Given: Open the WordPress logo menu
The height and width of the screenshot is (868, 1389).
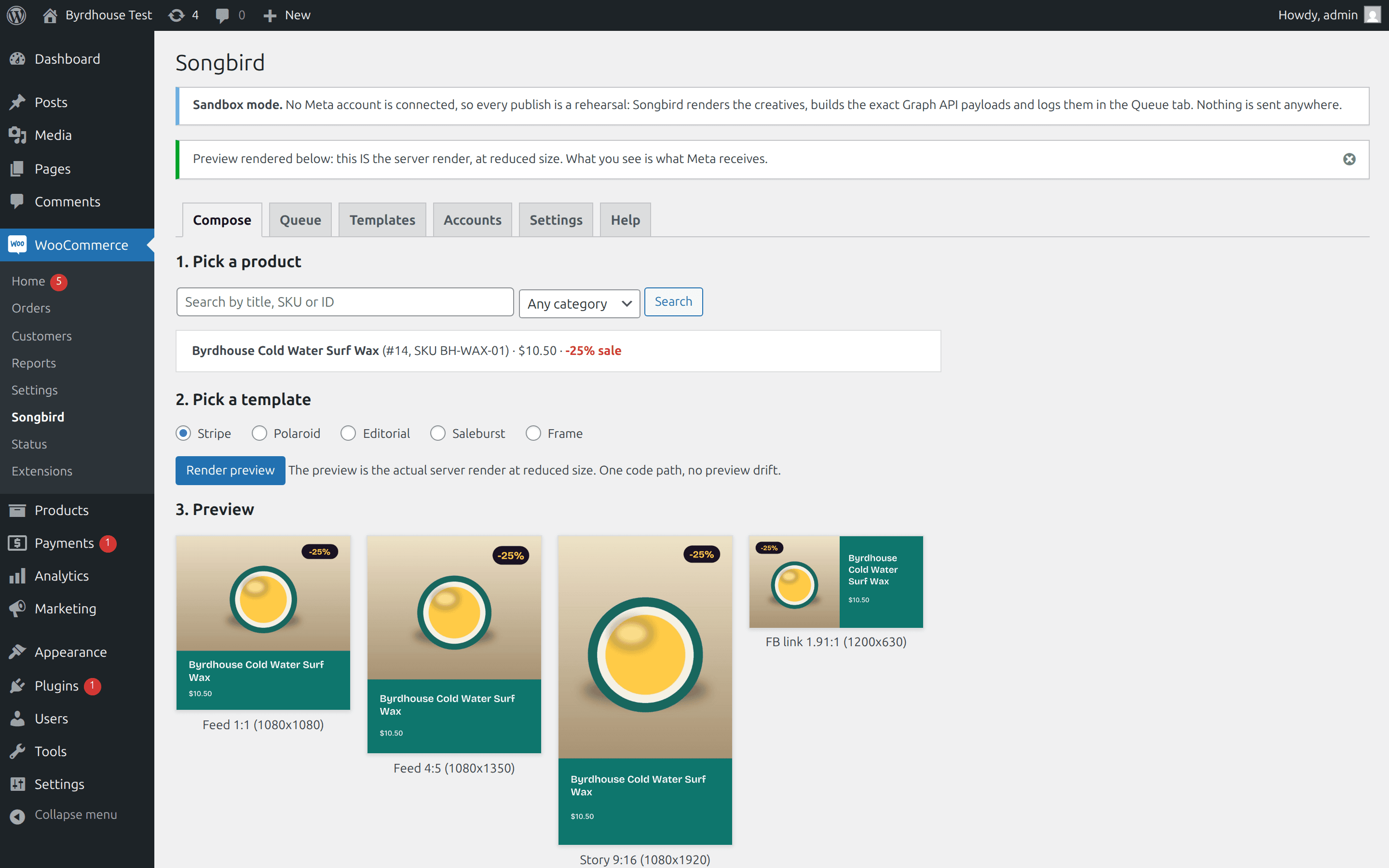Looking at the screenshot, I should tap(17, 15).
